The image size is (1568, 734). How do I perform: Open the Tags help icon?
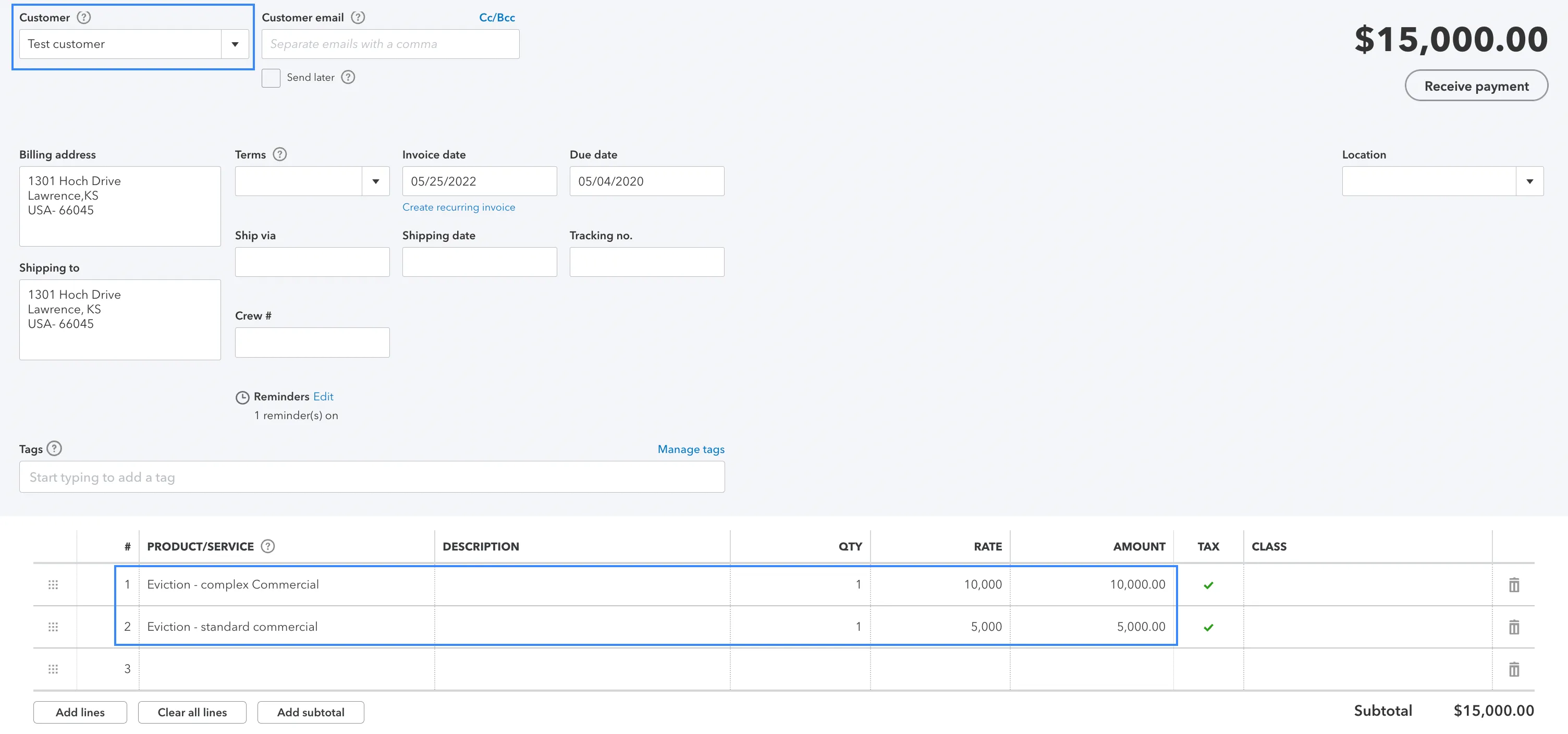pyautogui.click(x=54, y=448)
